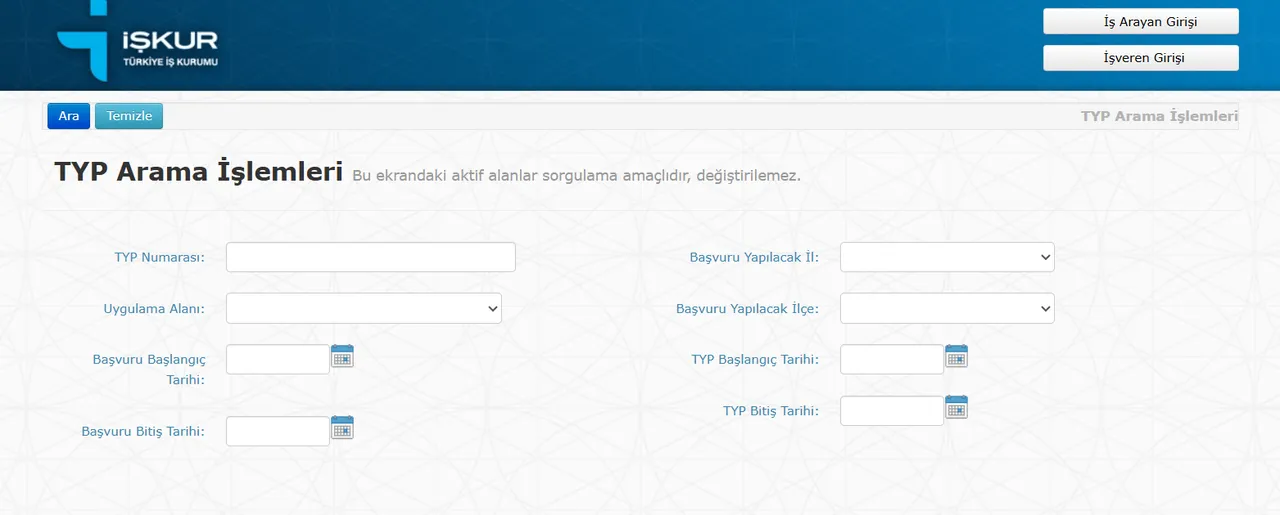Click the Uygulama Alanı label
The height and width of the screenshot is (515, 1280).
[x=154, y=308]
